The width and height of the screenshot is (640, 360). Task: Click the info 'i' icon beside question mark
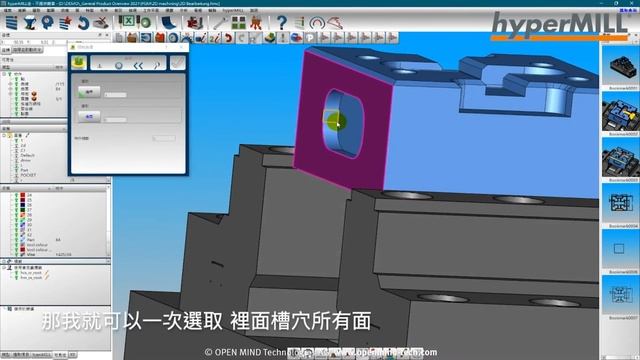300,22
